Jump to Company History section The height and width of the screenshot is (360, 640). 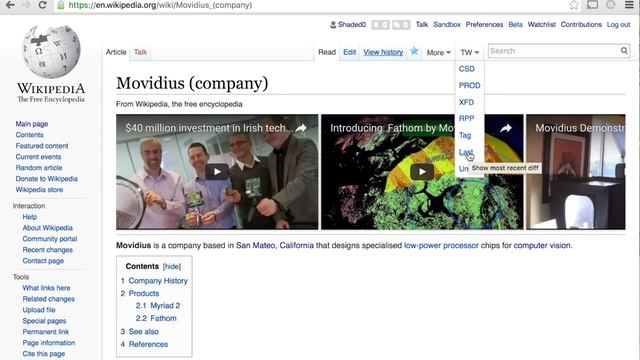[x=158, y=281]
